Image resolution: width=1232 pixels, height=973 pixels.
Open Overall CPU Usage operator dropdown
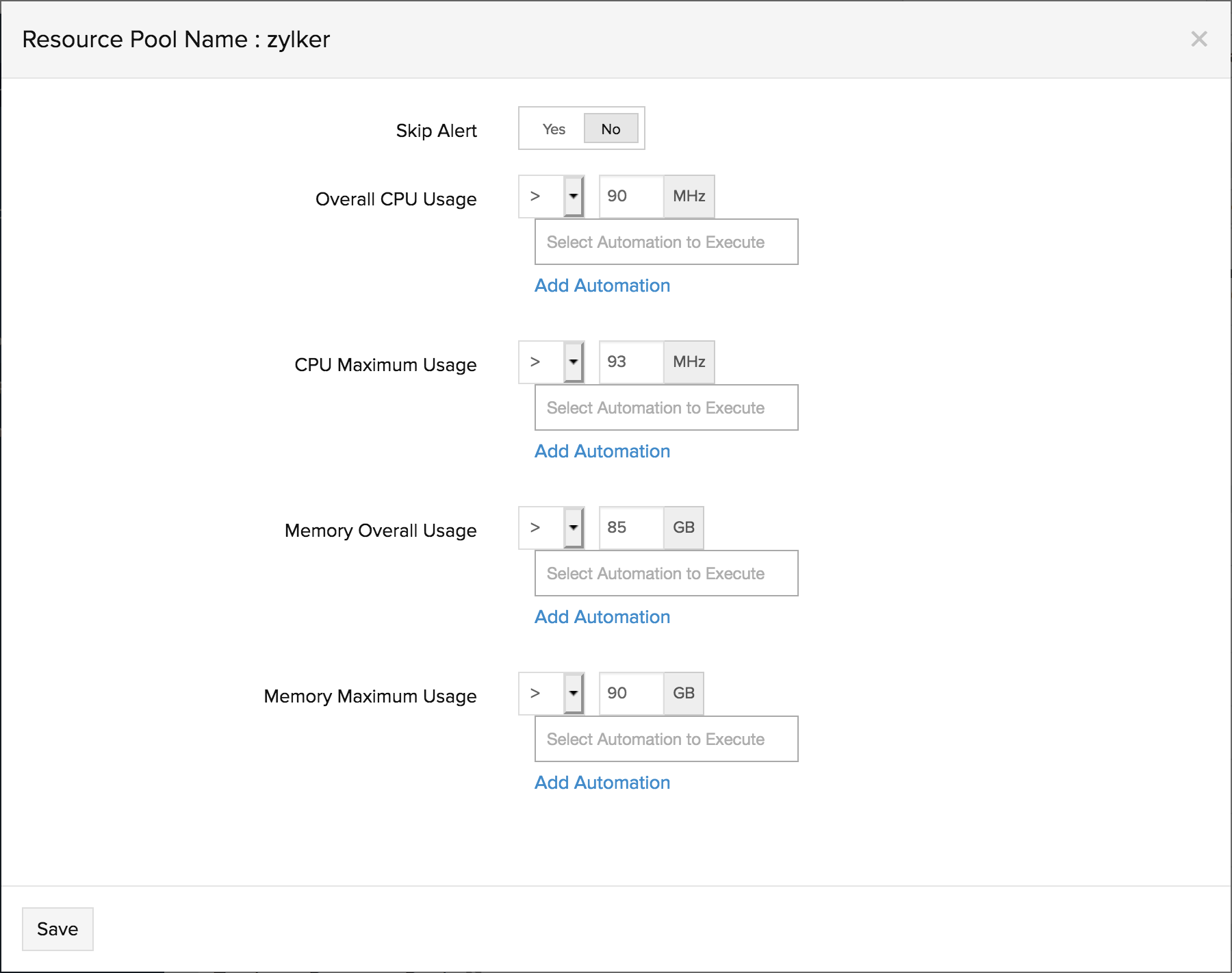click(552, 197)
